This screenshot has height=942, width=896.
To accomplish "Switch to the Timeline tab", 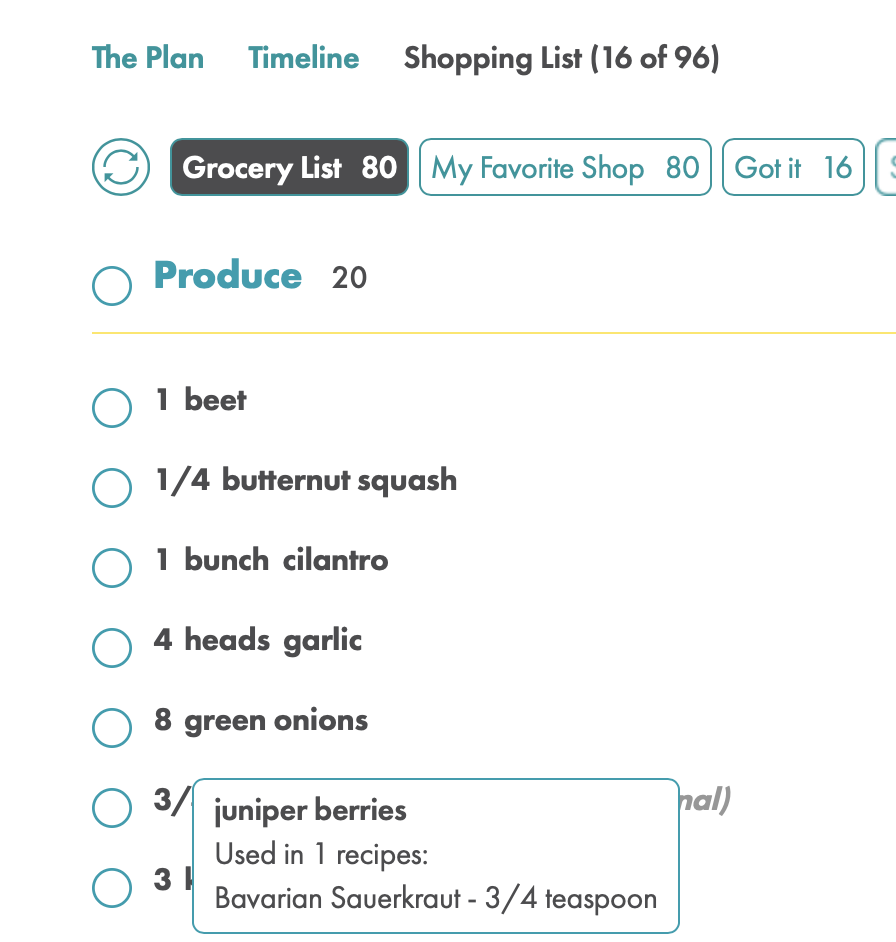I will click(x=303, y=58).
